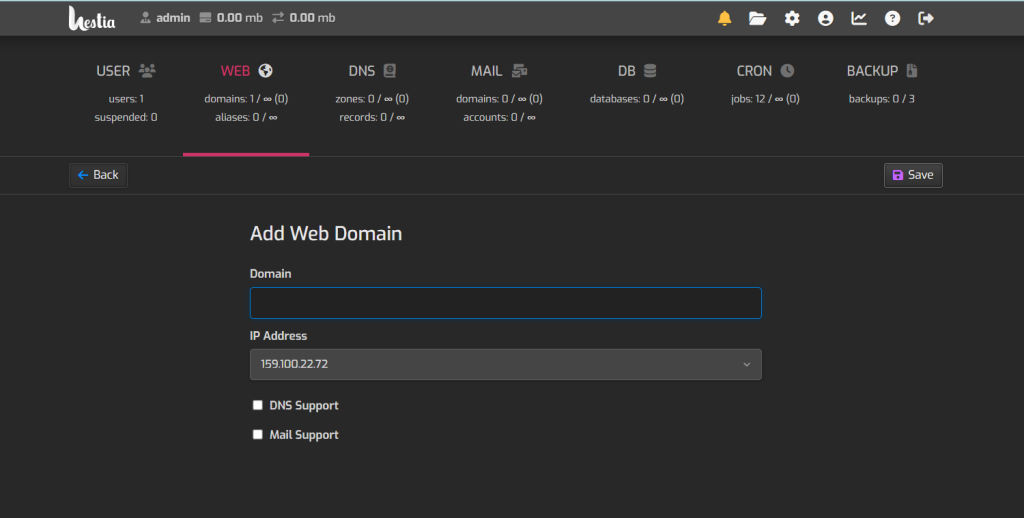1024x518 pixels.
Task: Open the notifications bell icon
Action: pyautogui.click(x=724, y=18)
